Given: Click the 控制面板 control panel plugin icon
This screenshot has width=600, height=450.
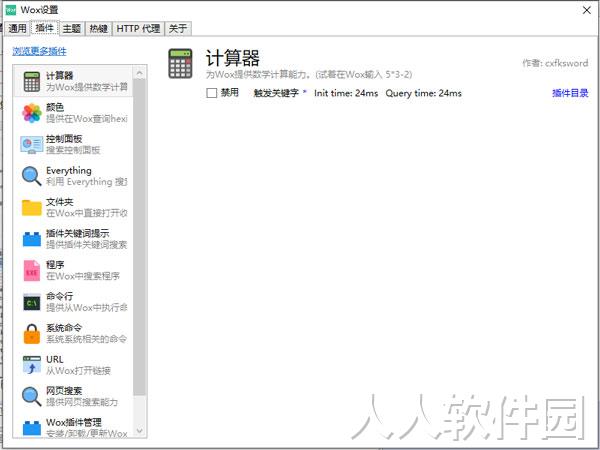Looking at the screenshot, I should [x=32, y=145].
